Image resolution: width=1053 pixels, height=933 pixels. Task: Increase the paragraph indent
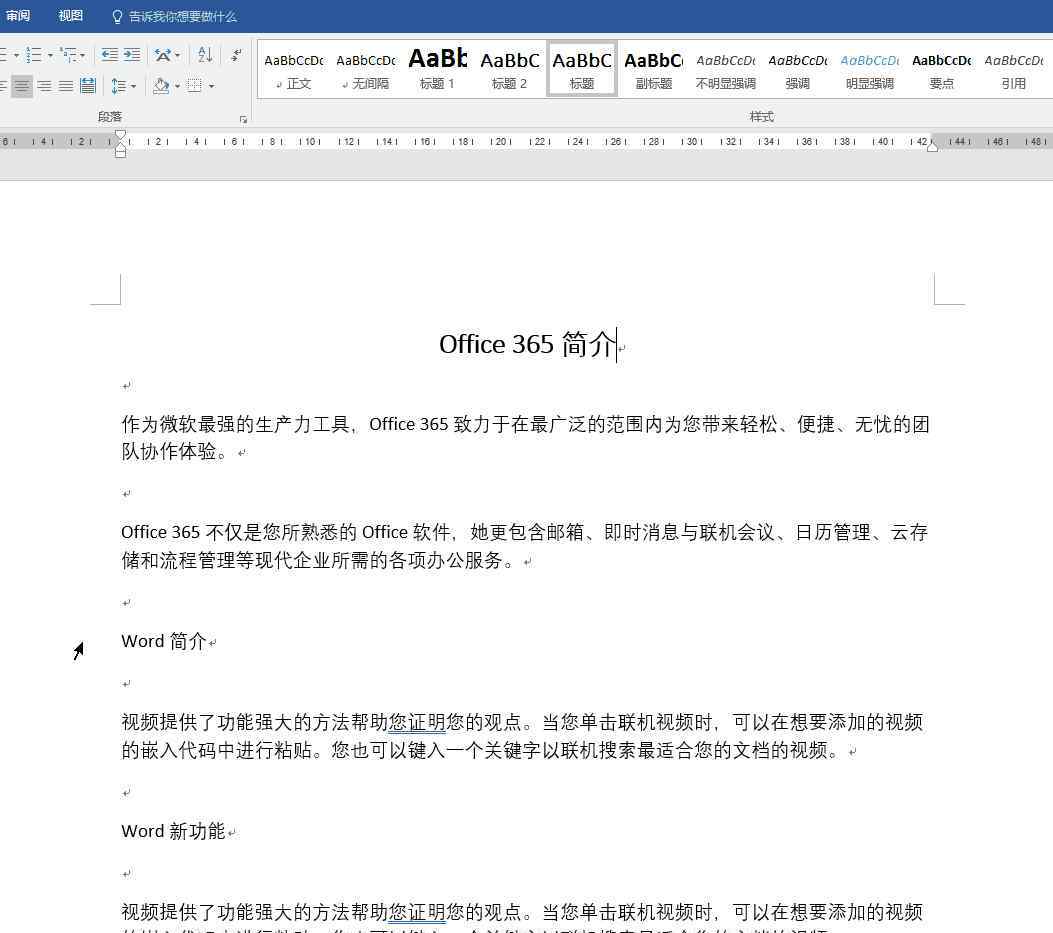tap(132, 54)
